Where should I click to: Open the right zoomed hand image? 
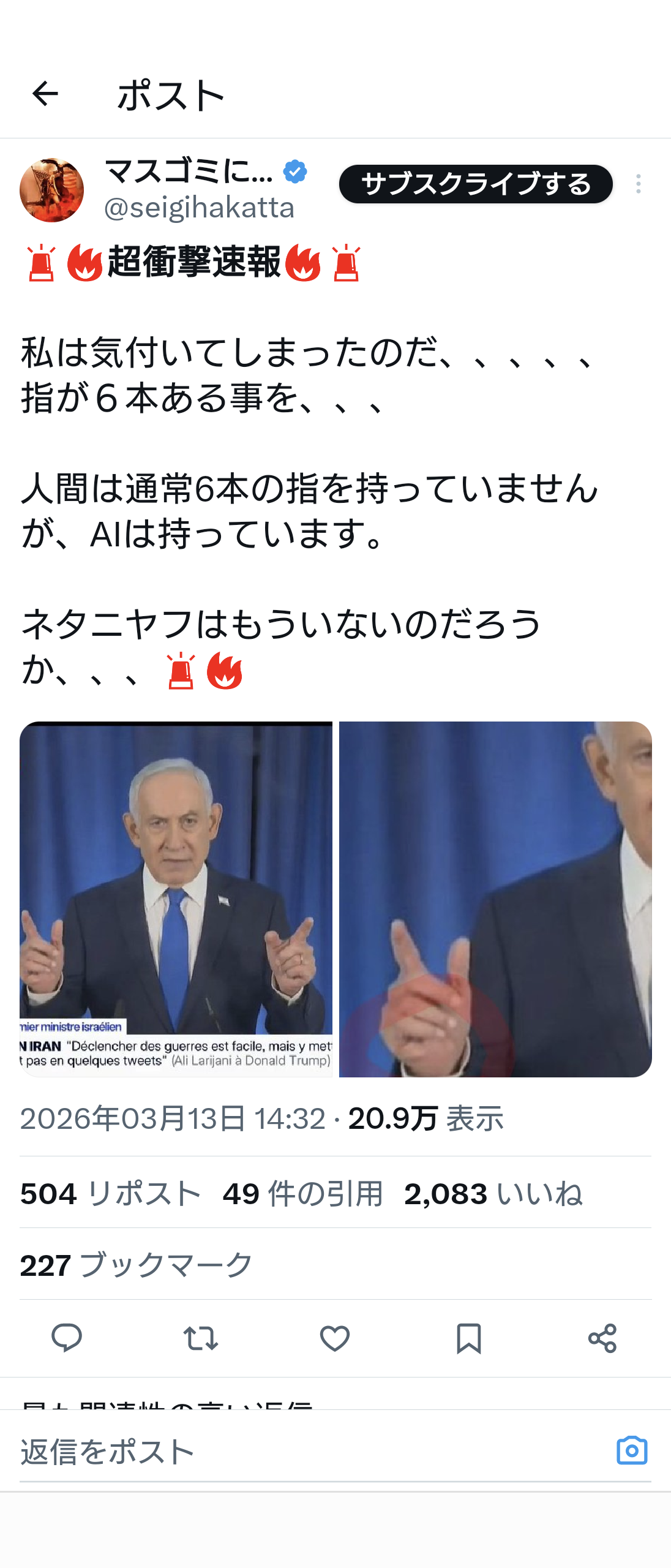click(x=495, y=899)
